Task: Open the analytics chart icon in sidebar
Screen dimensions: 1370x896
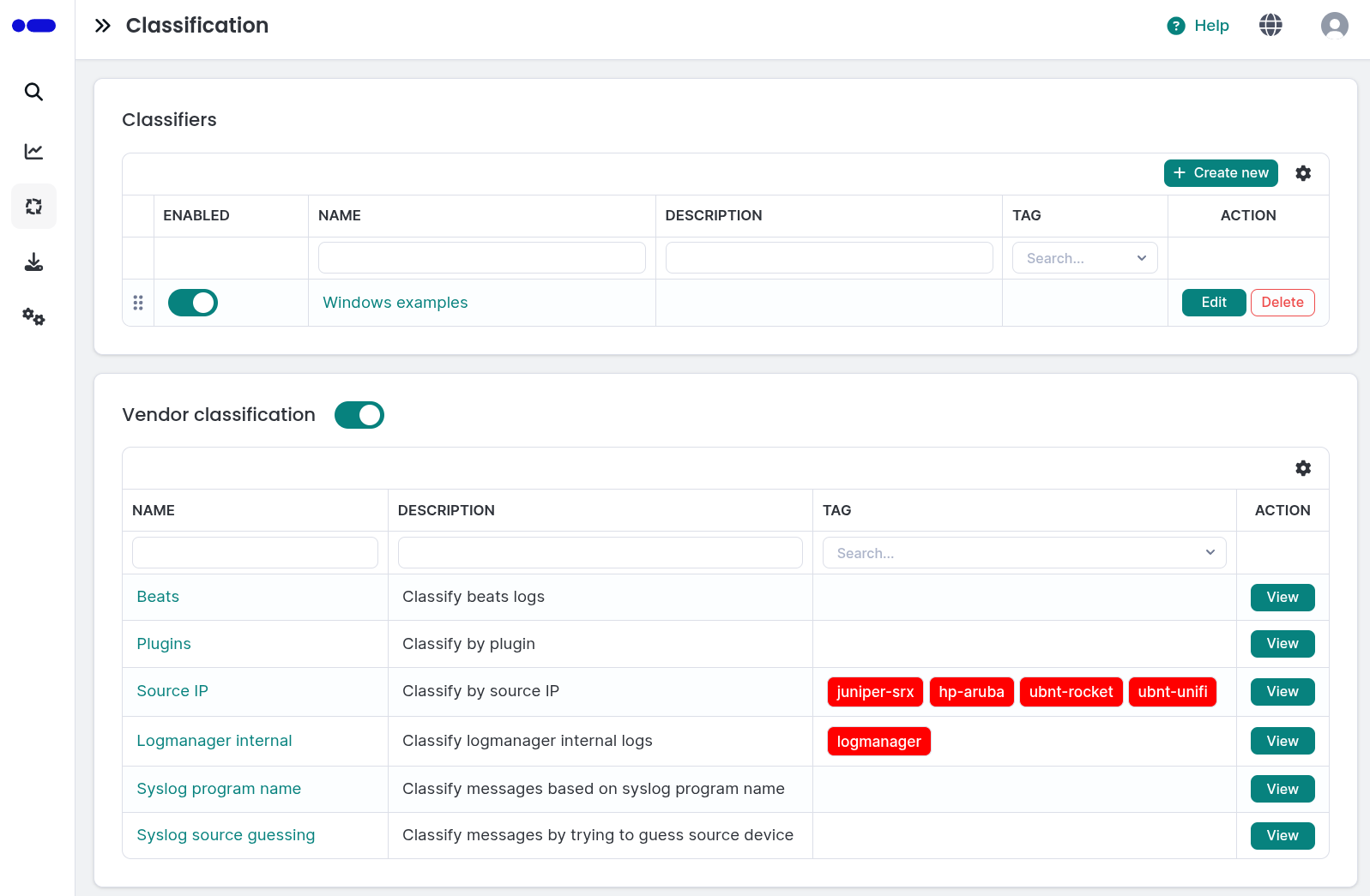Action: click(33, 152)
